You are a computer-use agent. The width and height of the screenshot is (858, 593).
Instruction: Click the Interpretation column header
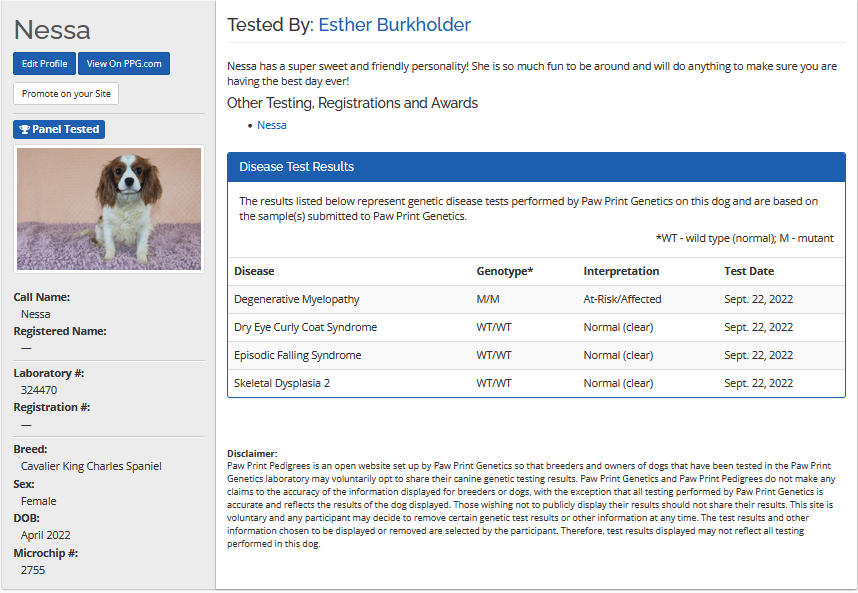pos(621,271)
